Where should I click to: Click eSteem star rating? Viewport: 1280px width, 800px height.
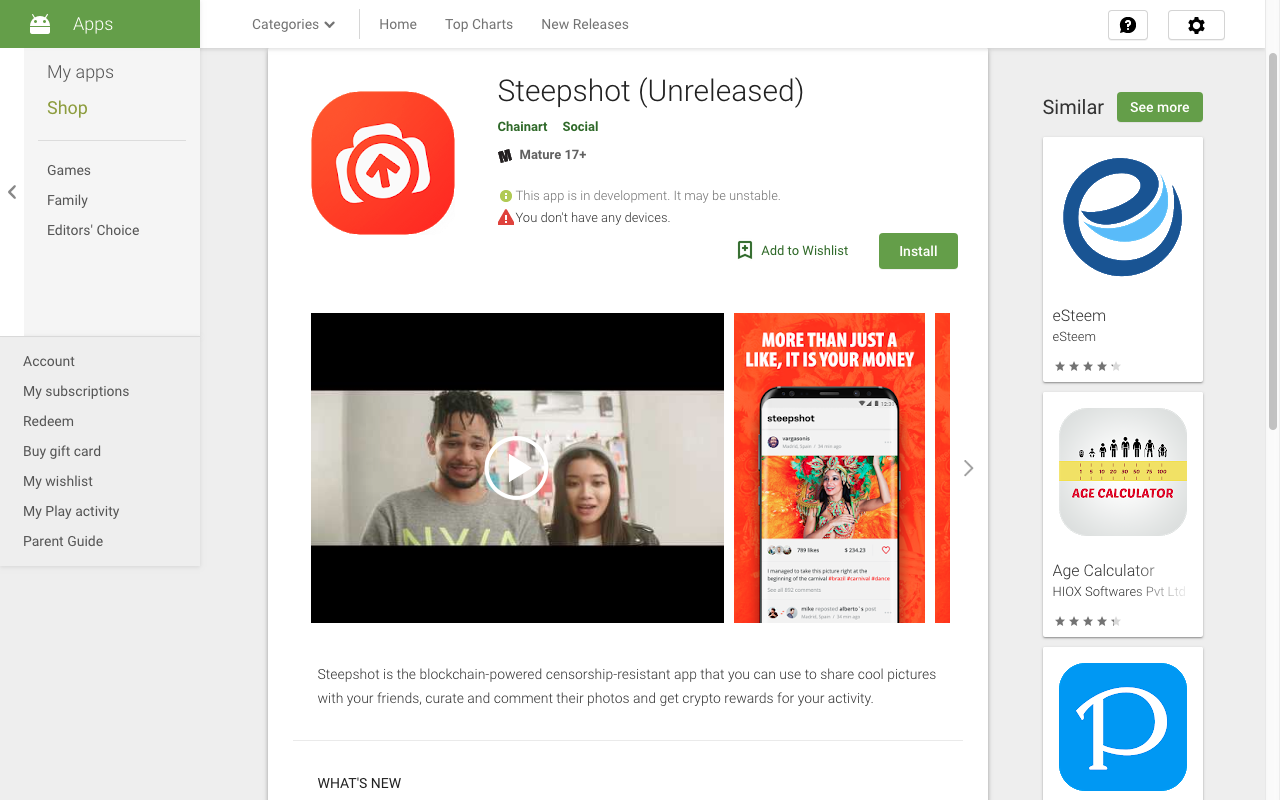(1087, 366)
